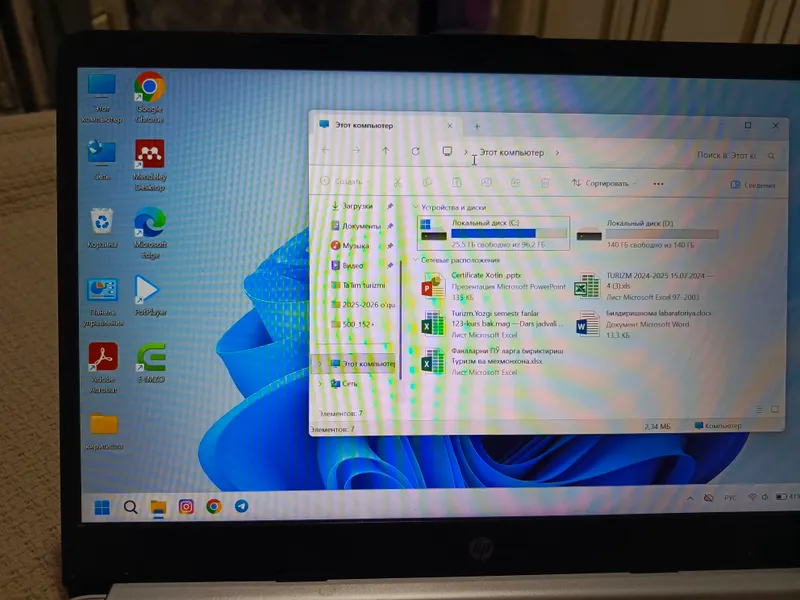This screenshot has height=600, width=800.
Task: Open Mendeley Desktop shortcut icon
Action: [149, 165]
